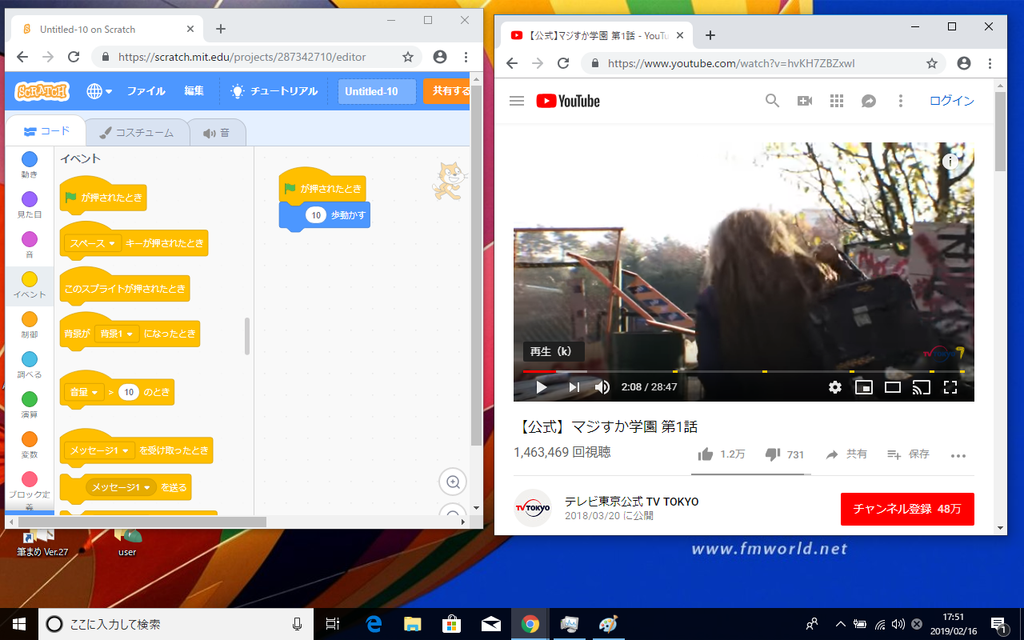Image resolution: width=1024 pixels, height=640 pixels.
Task: Select the 制御 (Control) block category
Action: click(29, 325)
